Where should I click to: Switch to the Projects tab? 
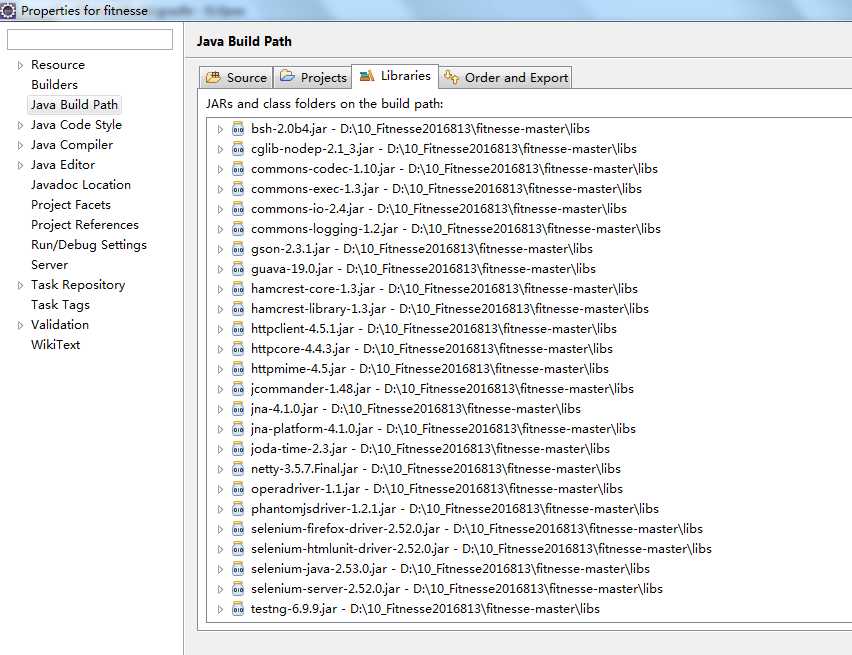pyautogui.click(x=312, y=78)
